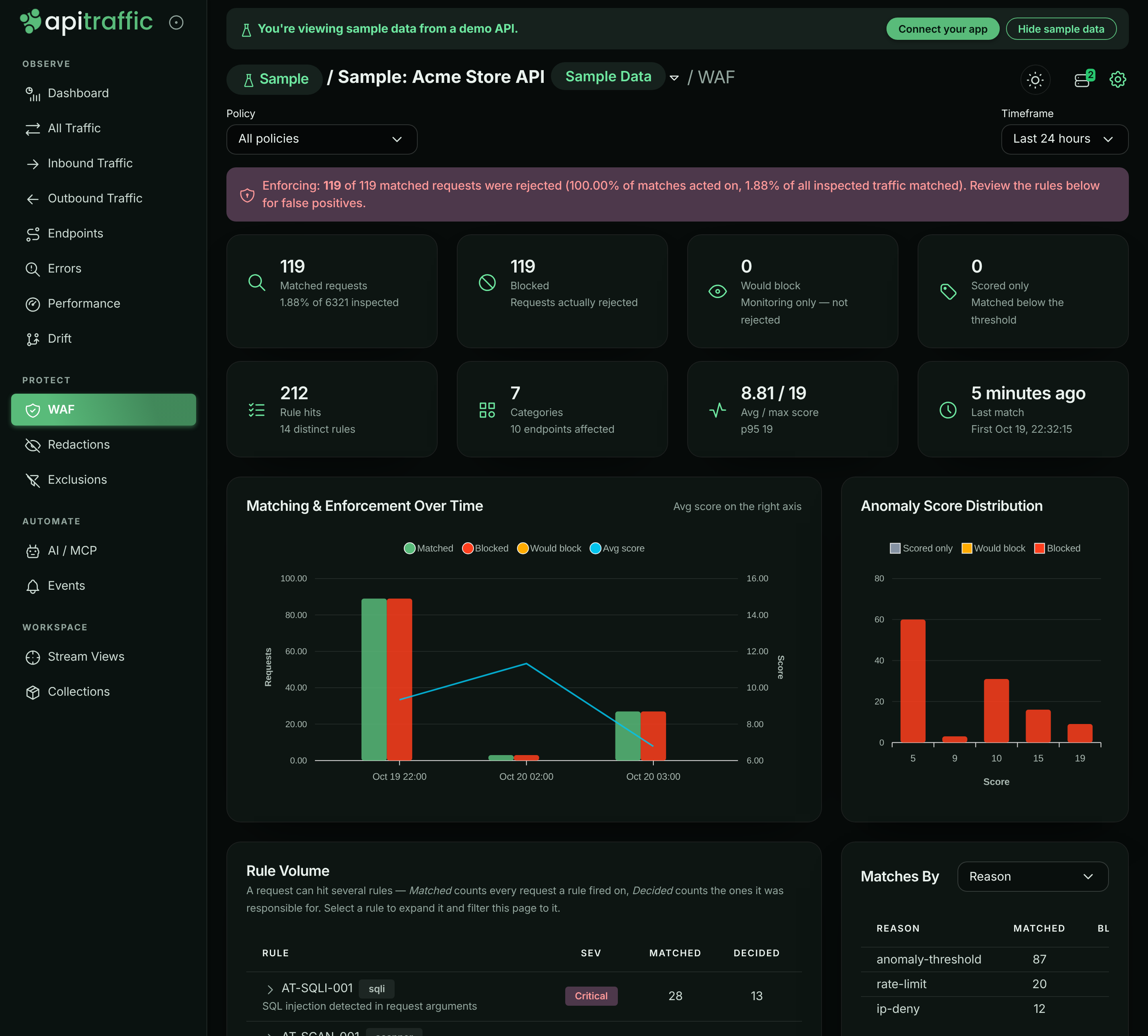The image size is (1148, 1036).
Task: Click the grid icon on the Categories card
Action: coord(487,410)
